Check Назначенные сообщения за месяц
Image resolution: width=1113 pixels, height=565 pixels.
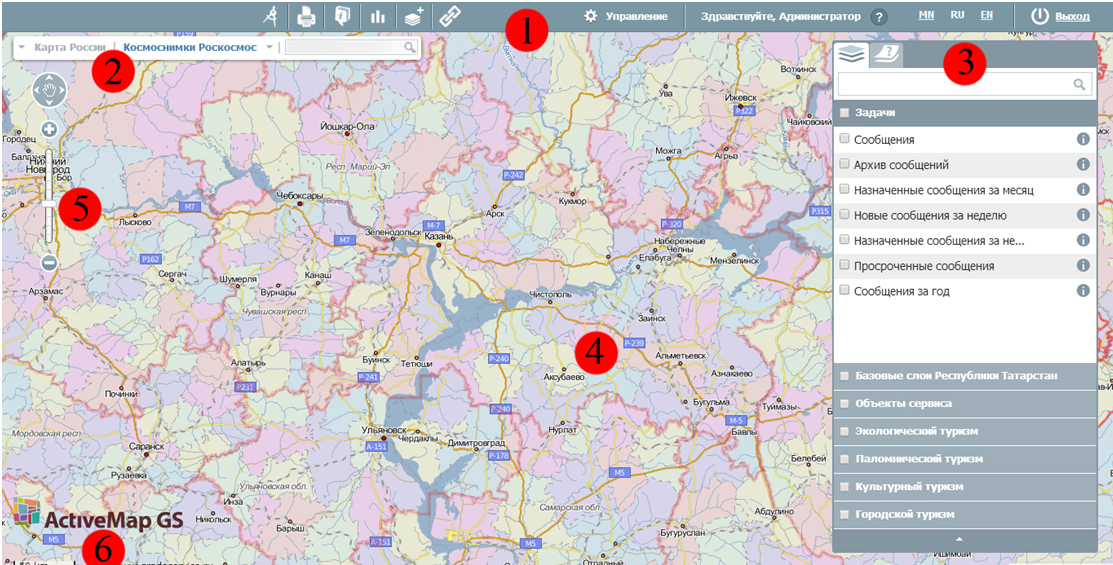[x=844, y=190]
